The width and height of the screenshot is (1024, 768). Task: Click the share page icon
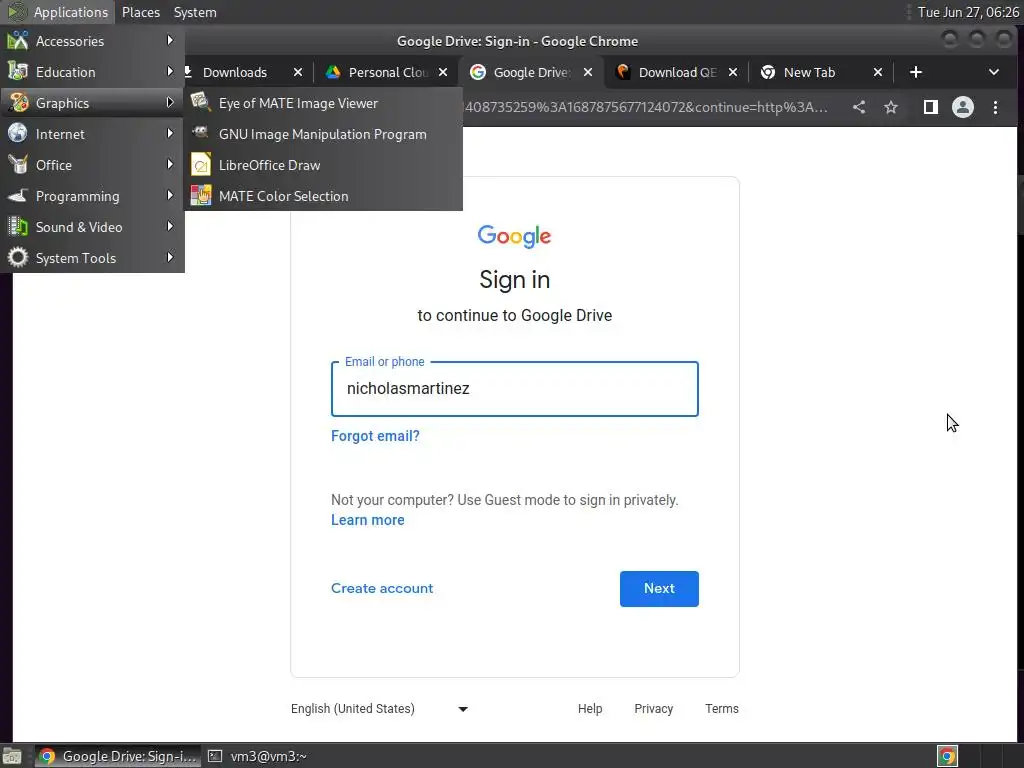[859, 107]
